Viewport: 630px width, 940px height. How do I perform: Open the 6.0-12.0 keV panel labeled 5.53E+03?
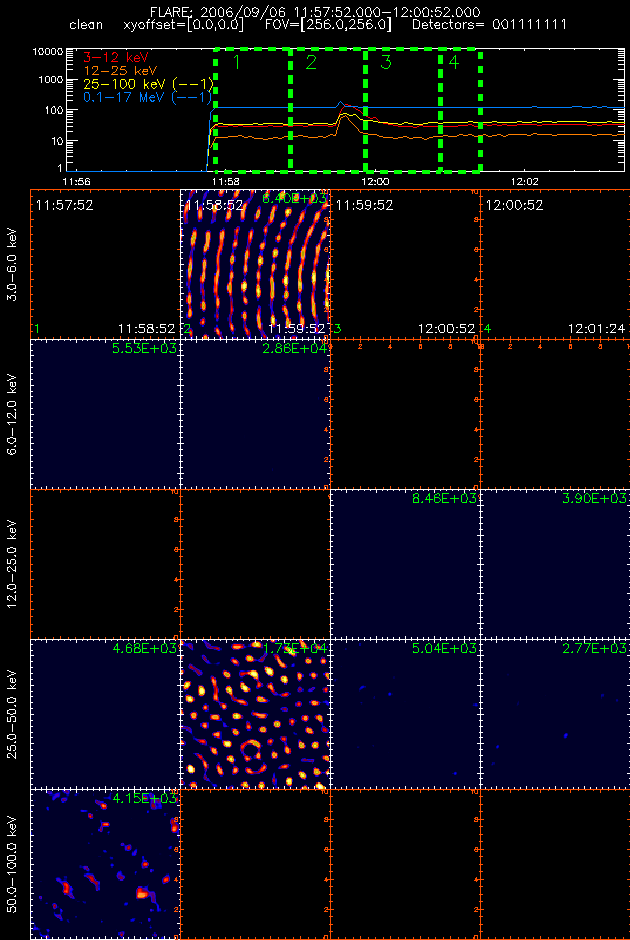click(105, 414)
